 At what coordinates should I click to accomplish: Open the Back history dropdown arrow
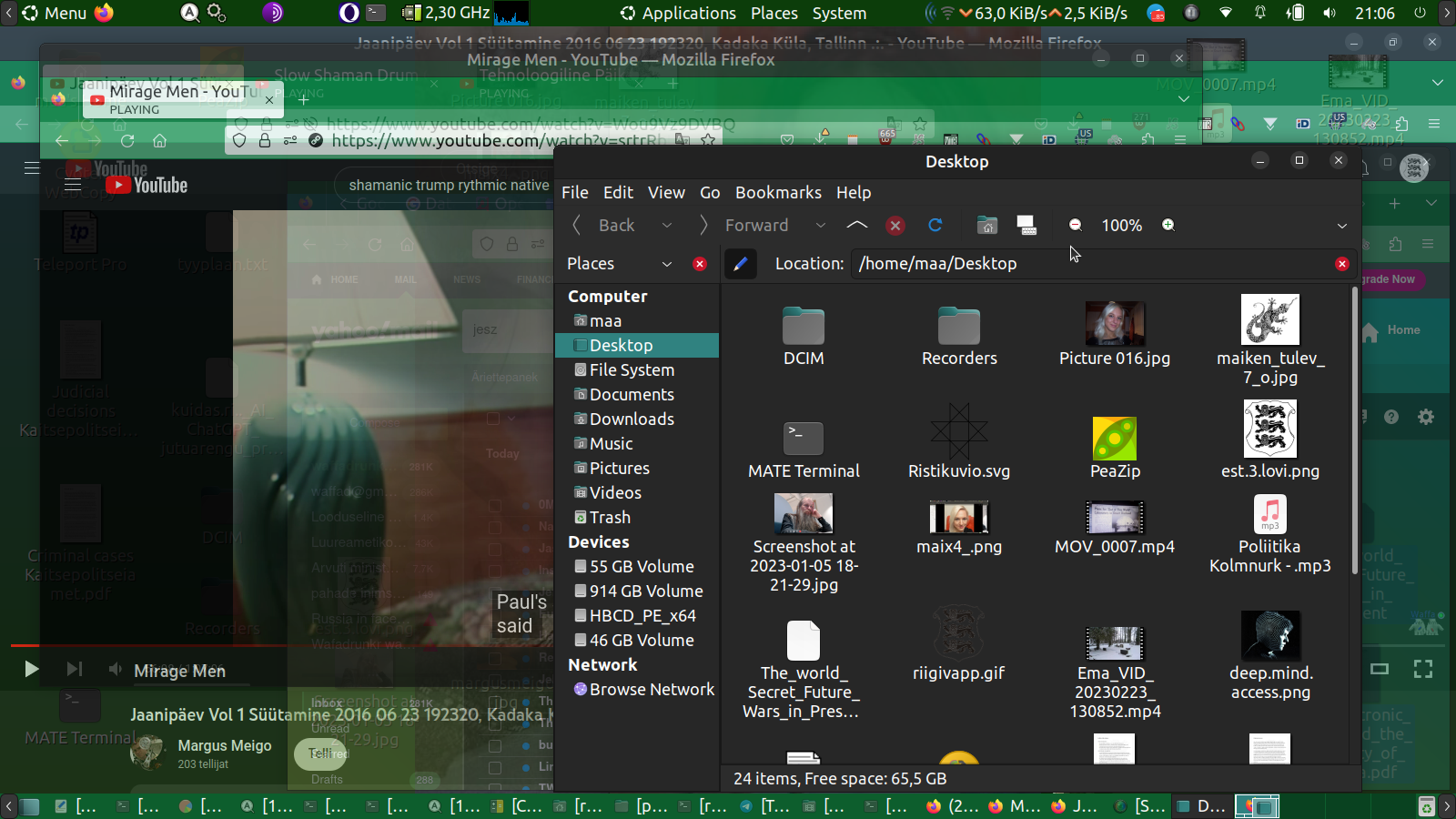667,225
